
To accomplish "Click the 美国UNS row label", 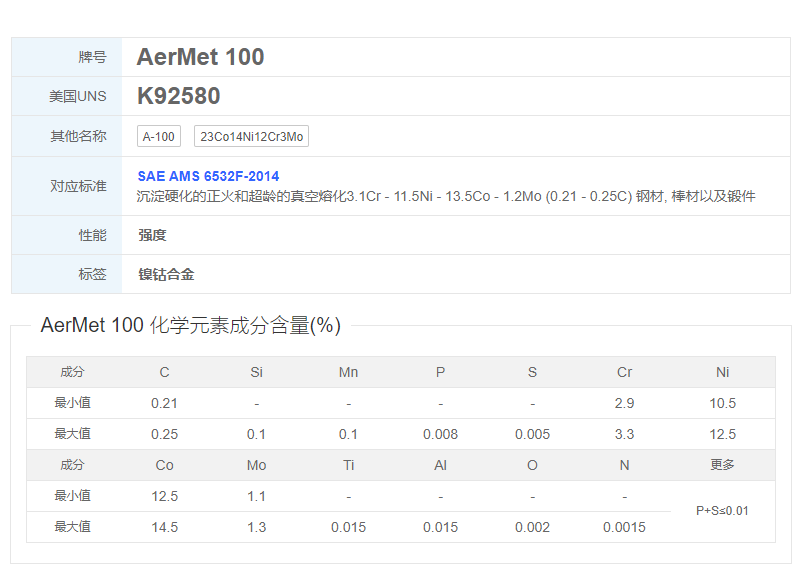I will [x=78, y=96].
